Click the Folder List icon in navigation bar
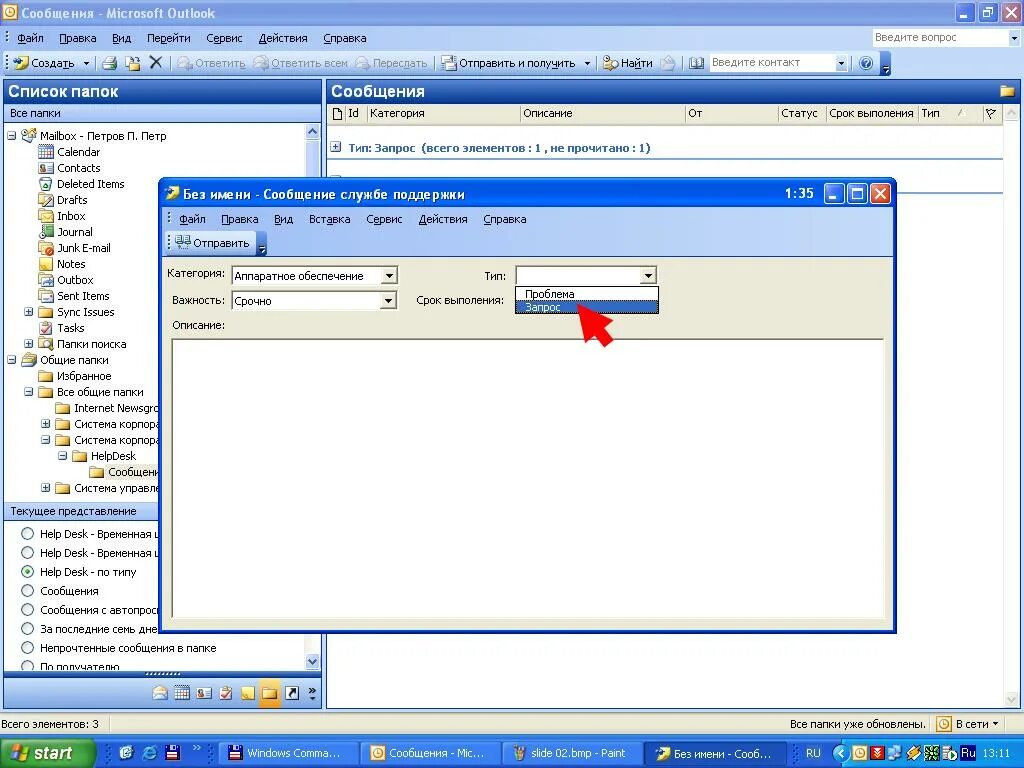Image resolution: width=1024 pixels, height=768 pixels. click(270, 693)
